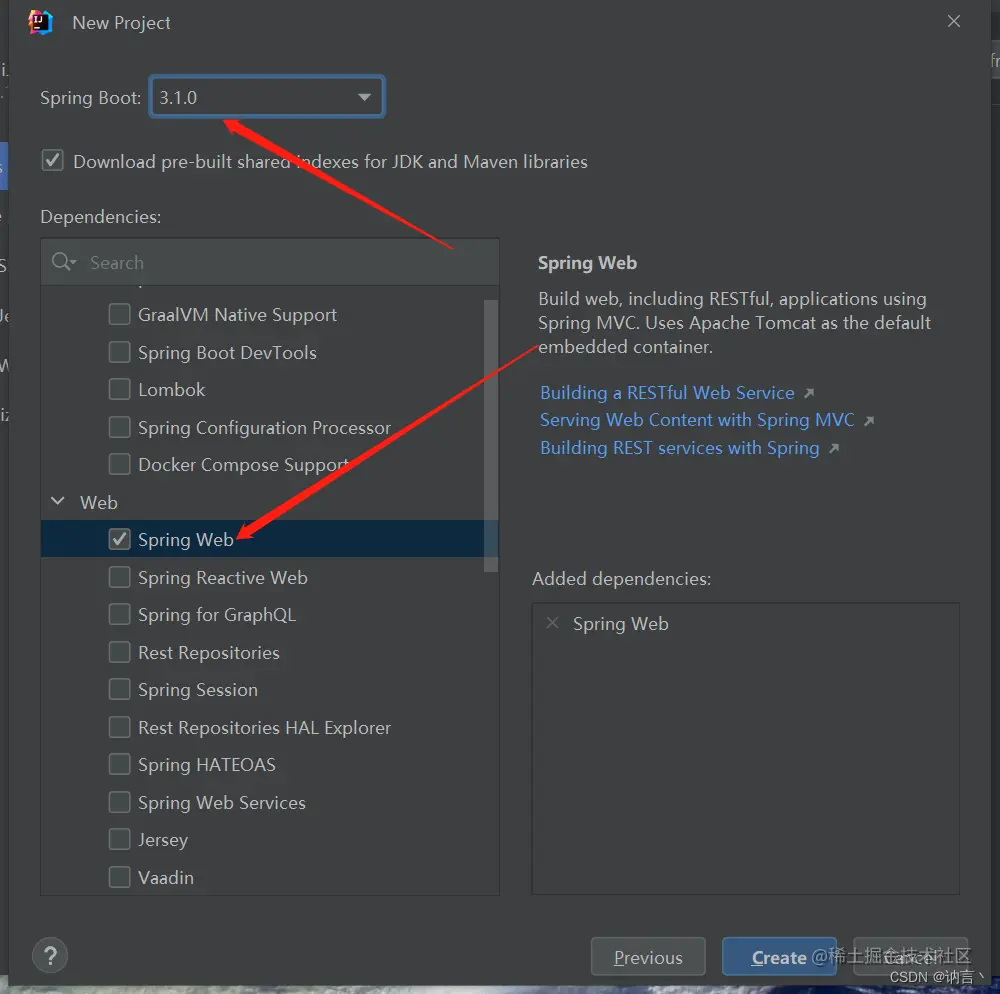Select Spring Web in Added dependencies list
Image resolution: width=1000 pixels, height=994 pixels.
point(620,624)
